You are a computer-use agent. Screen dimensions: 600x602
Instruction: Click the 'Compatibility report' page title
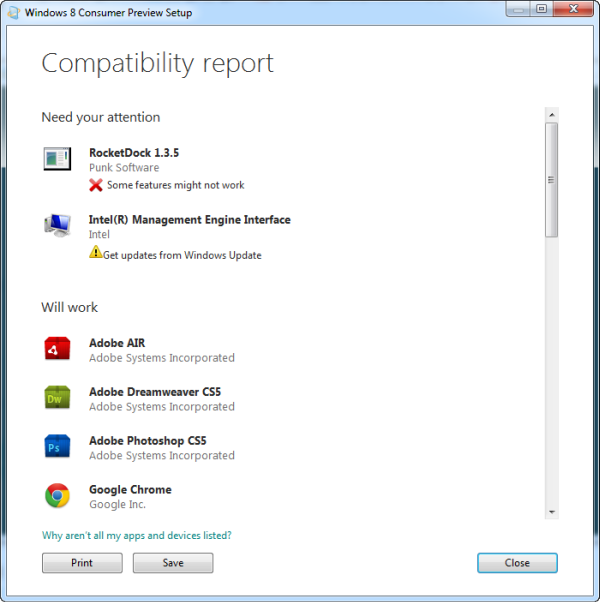157,63
